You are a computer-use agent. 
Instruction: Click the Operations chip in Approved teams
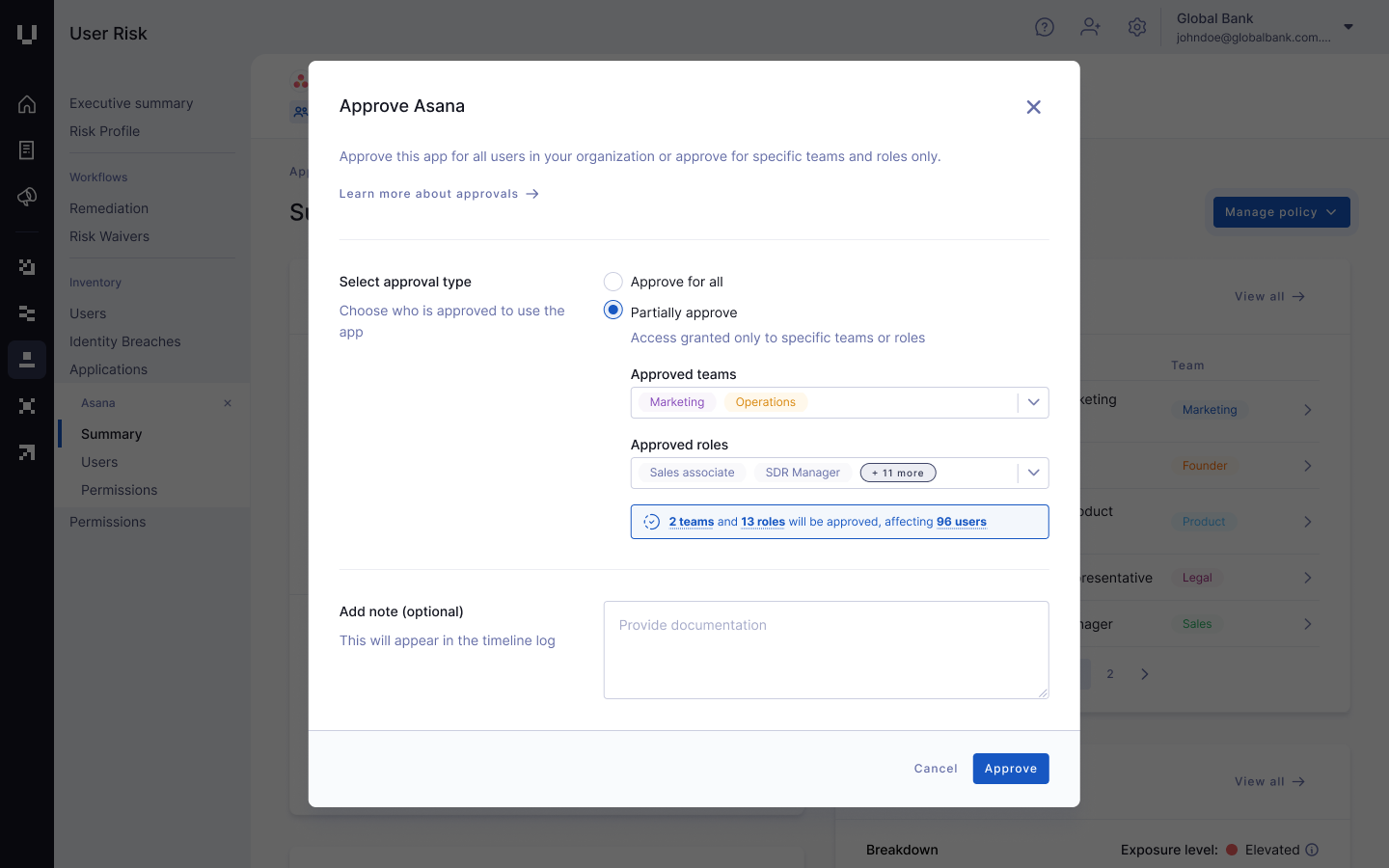point(766,402)
